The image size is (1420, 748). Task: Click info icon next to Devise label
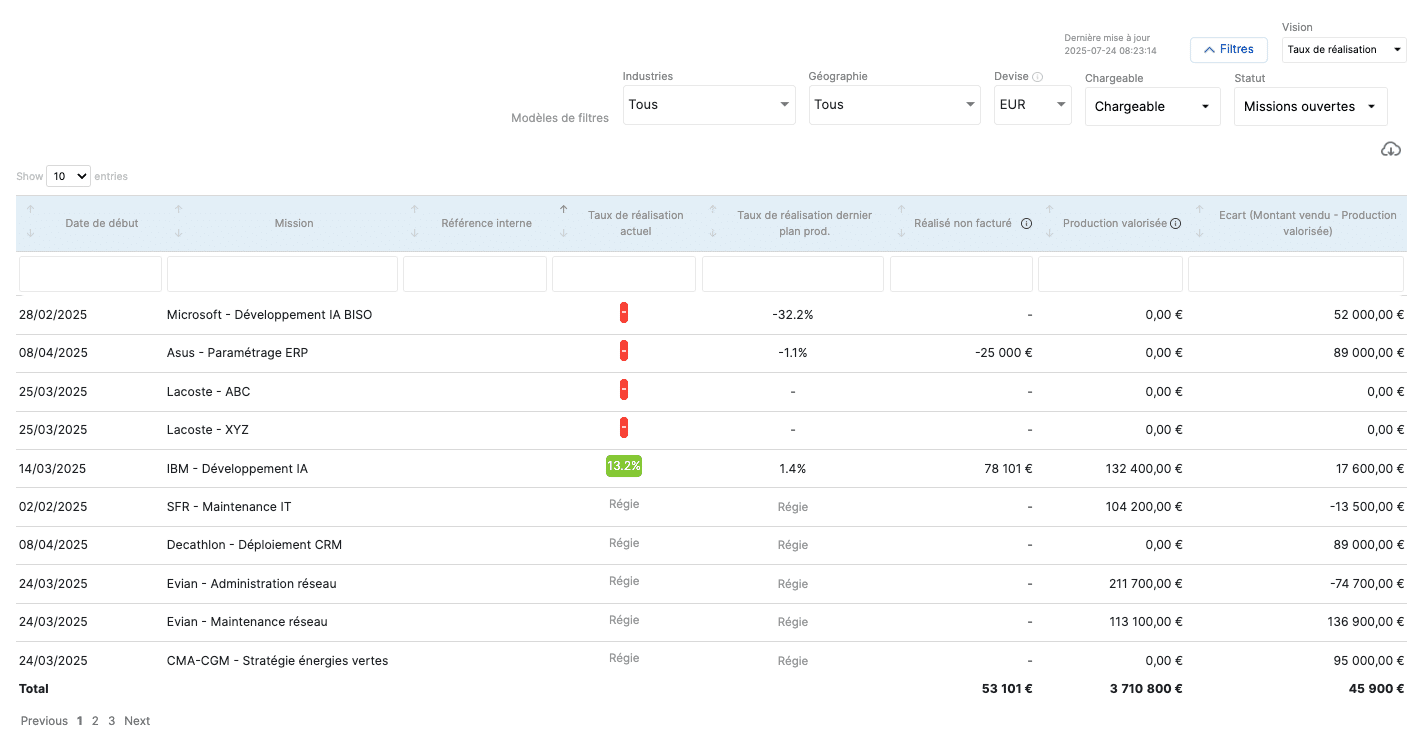1037,77
